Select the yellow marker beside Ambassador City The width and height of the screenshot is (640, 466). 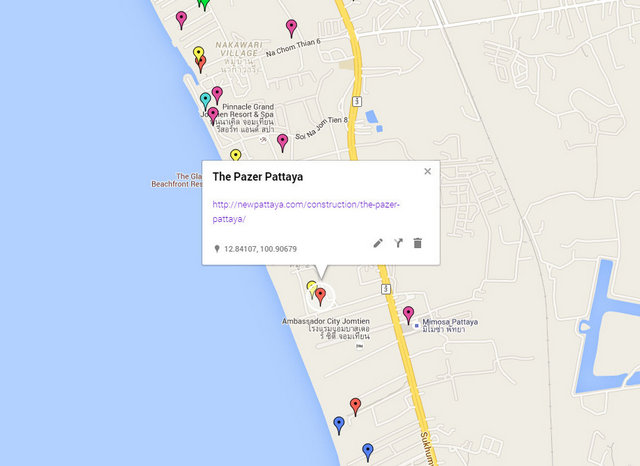coord(311,288)
